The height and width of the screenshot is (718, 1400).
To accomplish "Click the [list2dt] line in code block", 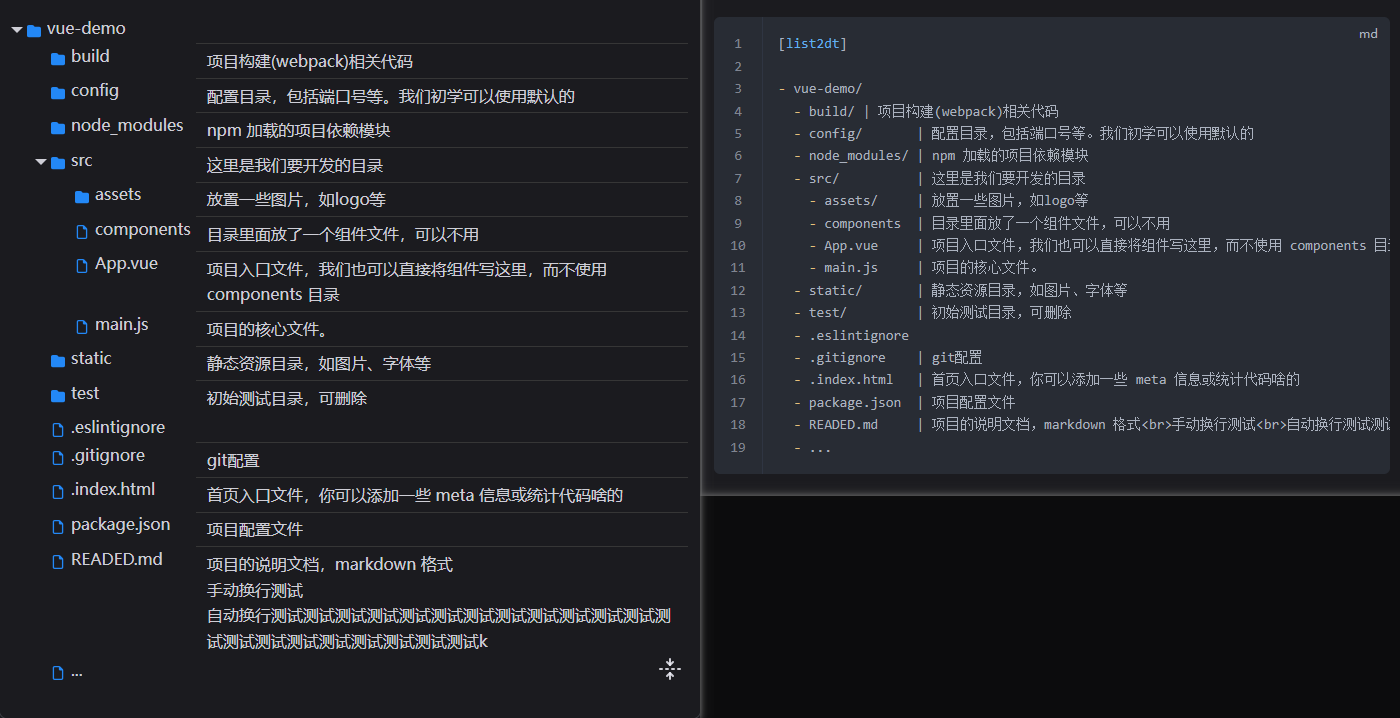I will (x=812, y=44).
